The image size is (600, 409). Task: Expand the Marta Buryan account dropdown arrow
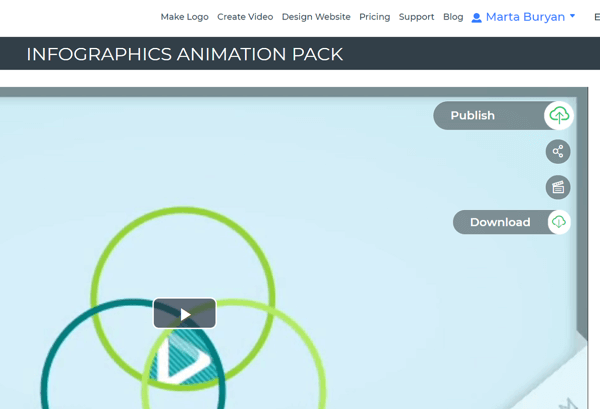coord(572,16)
